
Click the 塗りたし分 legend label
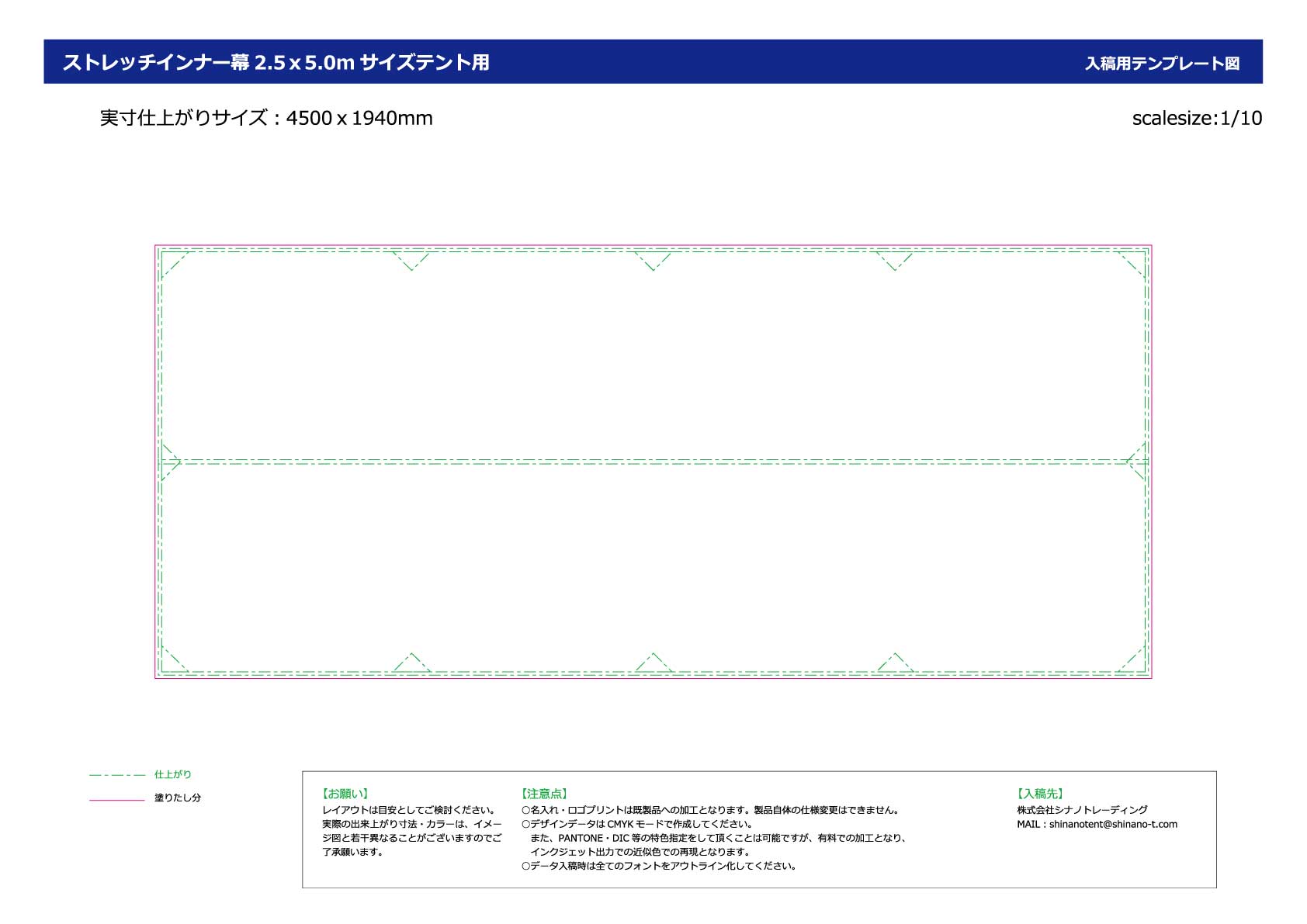coord(177,798)
